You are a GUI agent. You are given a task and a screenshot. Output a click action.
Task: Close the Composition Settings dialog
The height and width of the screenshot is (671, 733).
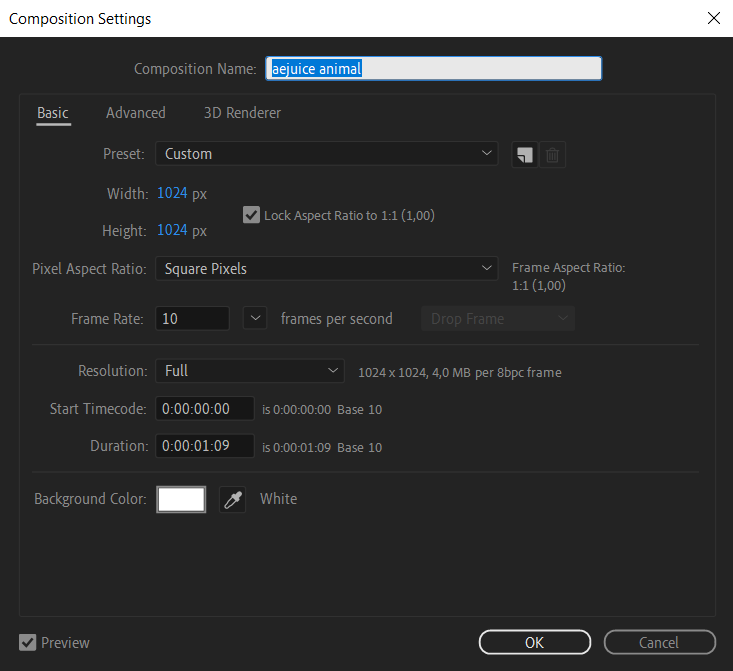(x=713, y=18)
